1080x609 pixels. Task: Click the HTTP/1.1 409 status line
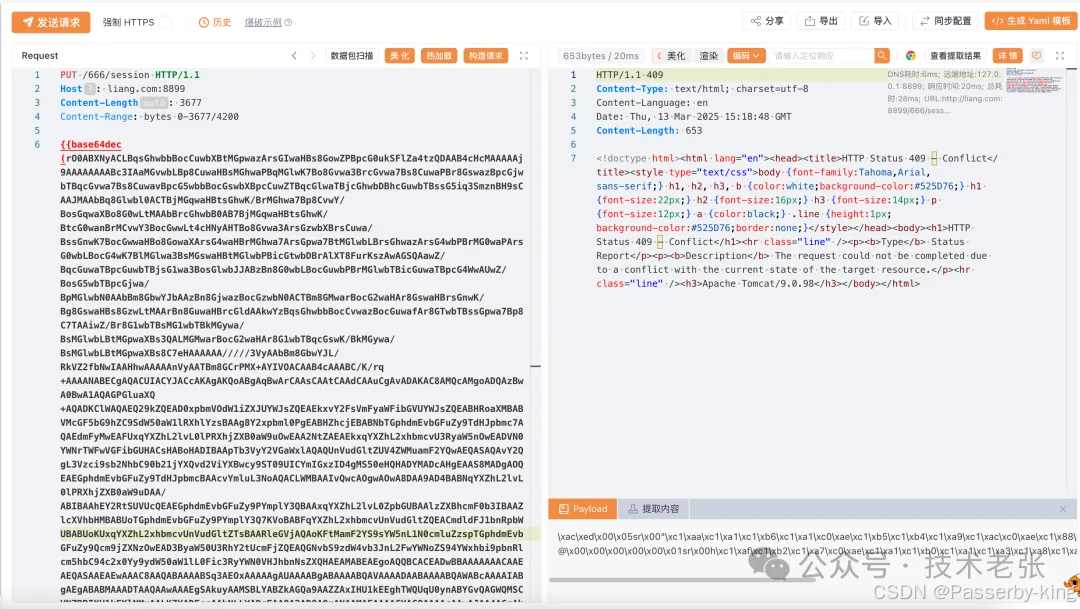tap(630, 74)
